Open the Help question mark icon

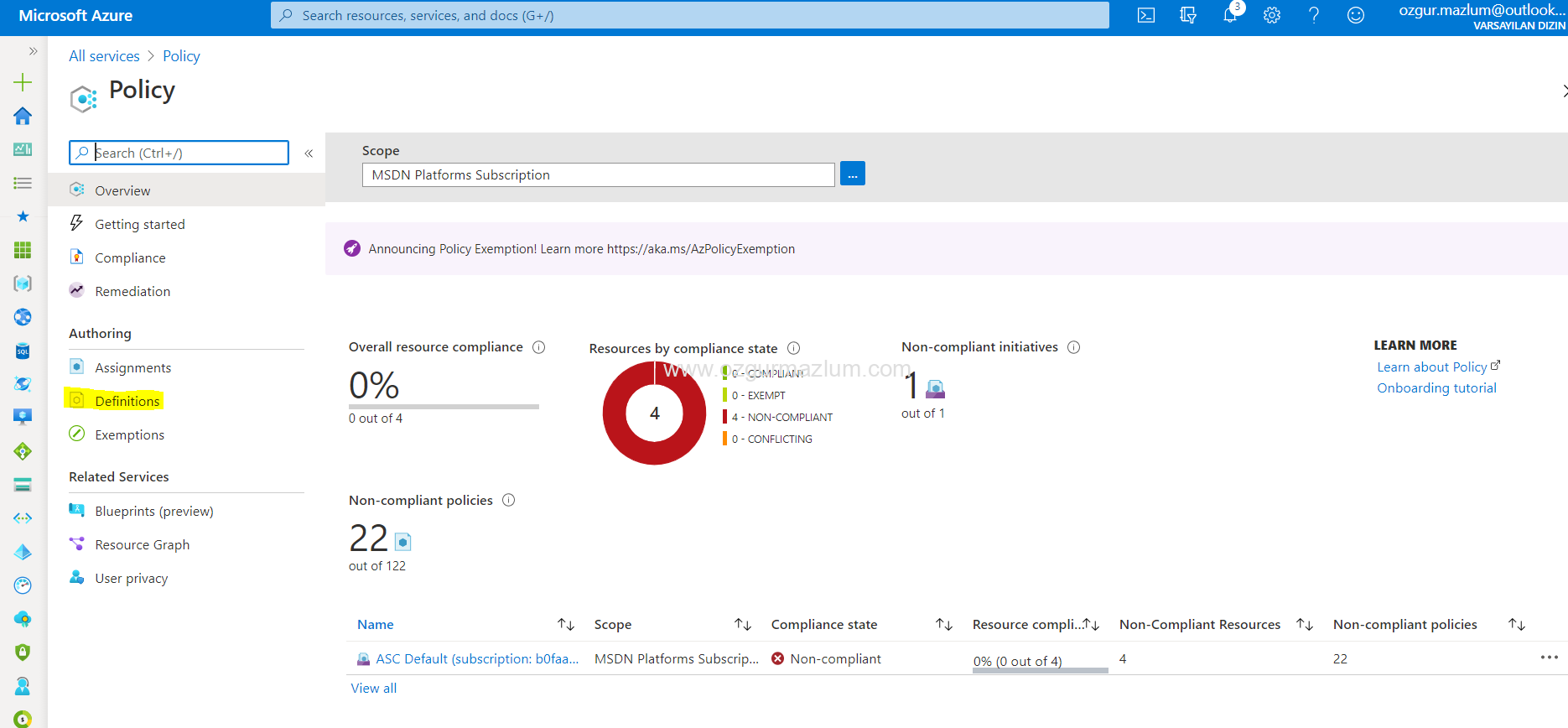point(1314,15)
